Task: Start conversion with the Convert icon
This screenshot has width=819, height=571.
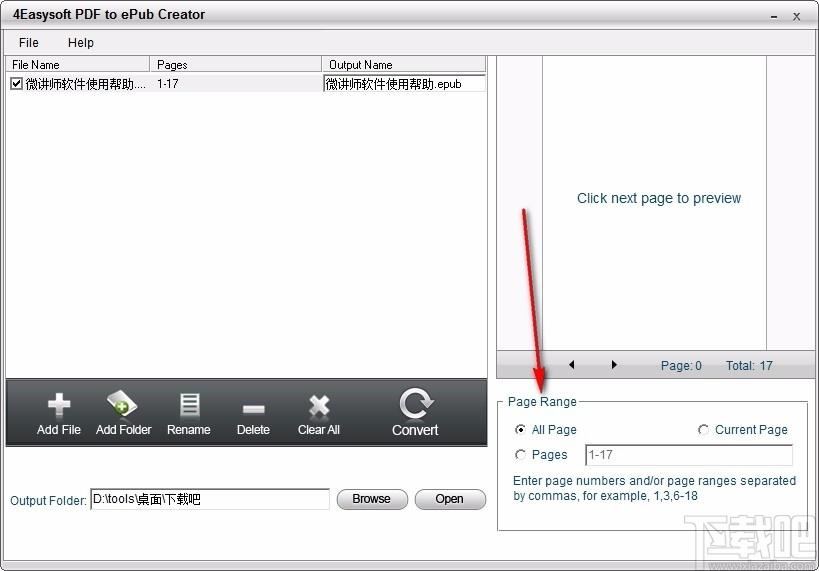Action: pyautogui.click(x=415, y=403)
